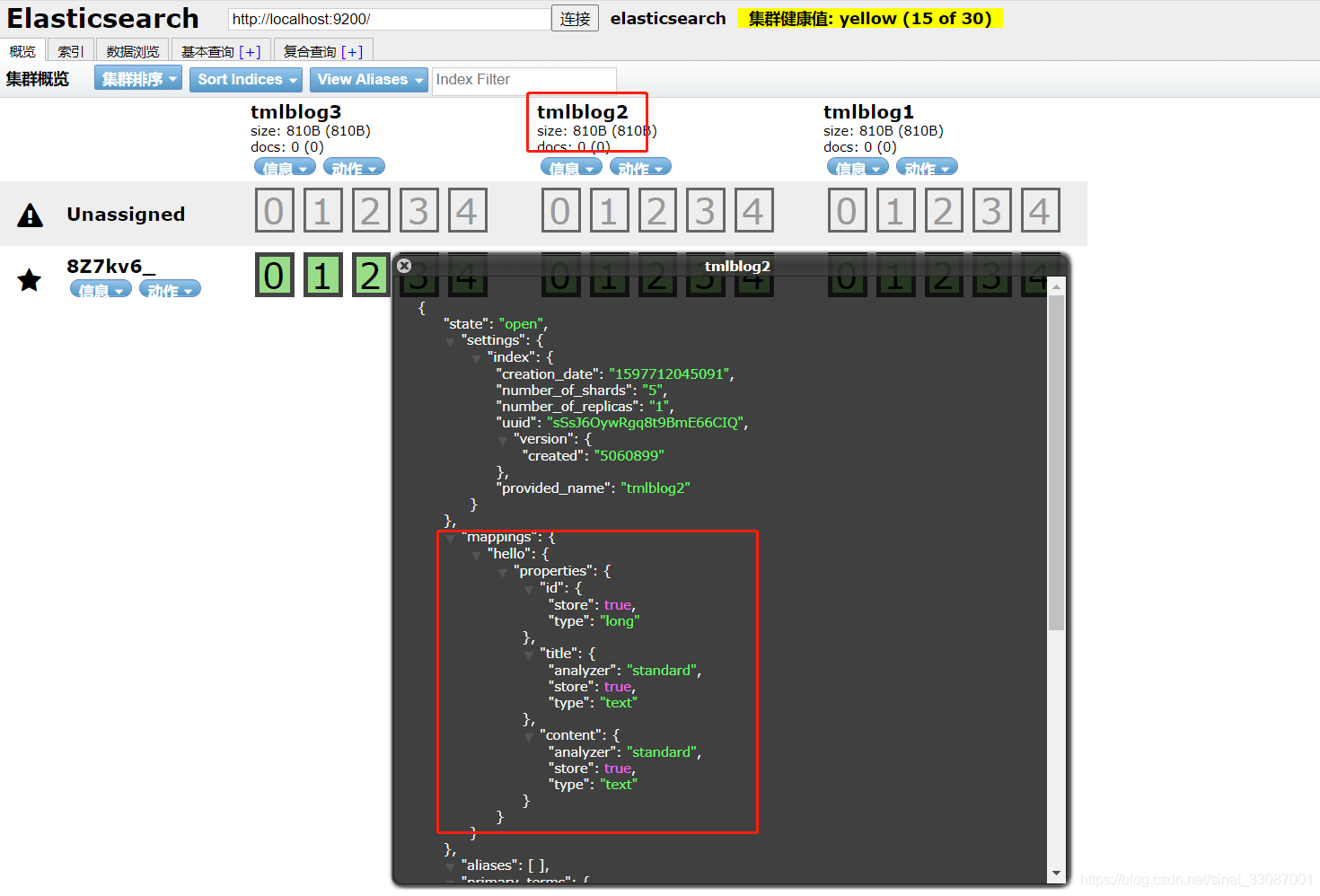The width and height of the screenshot is (1320, 896).
Task: Select unassigned shard 0 of tmlblog3
Action: [x=275, y=211]
